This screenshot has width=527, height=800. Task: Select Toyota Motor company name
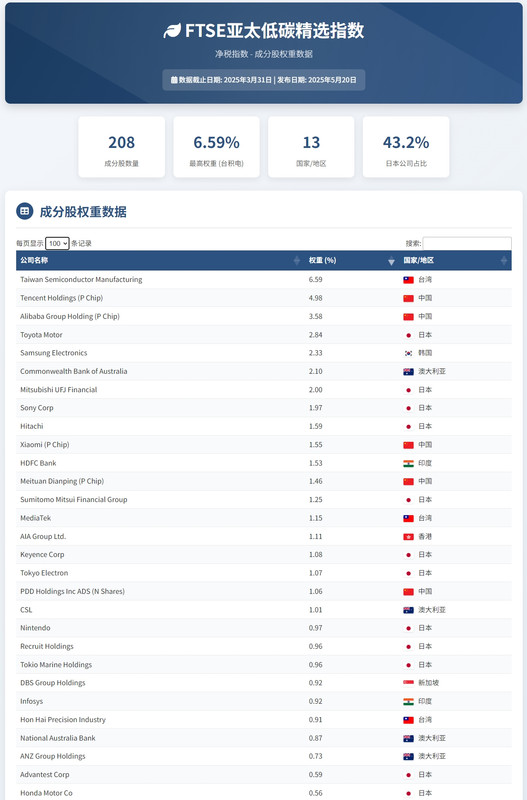point(41,335)
